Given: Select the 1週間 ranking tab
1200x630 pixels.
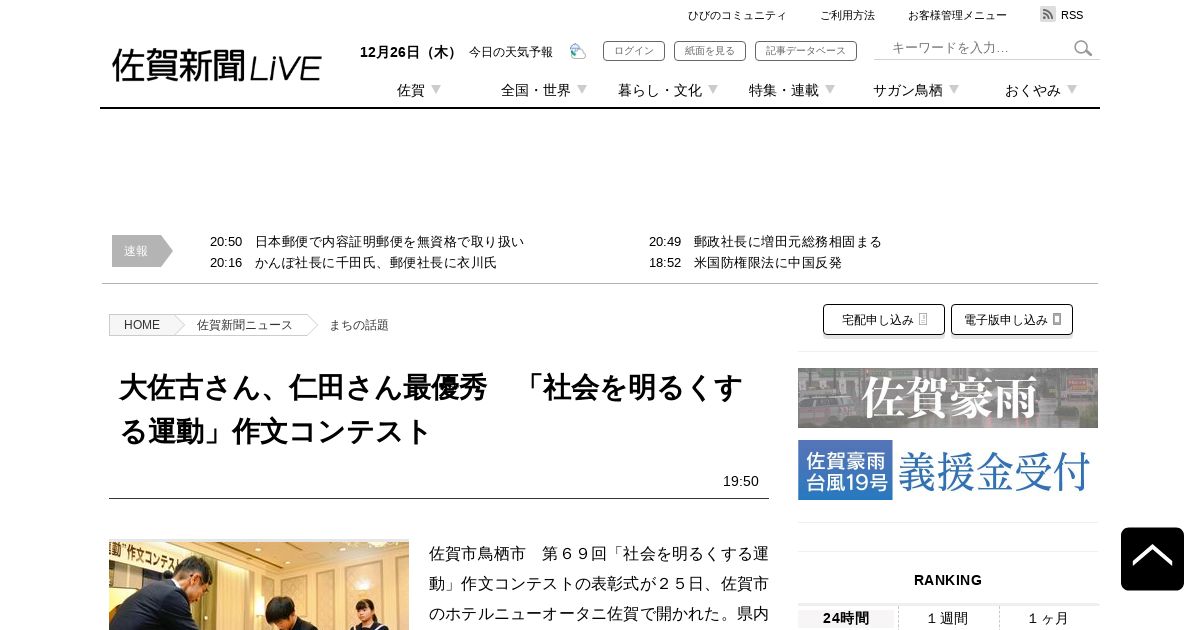Looking at the screenshot, I should (x=948, y=618).
